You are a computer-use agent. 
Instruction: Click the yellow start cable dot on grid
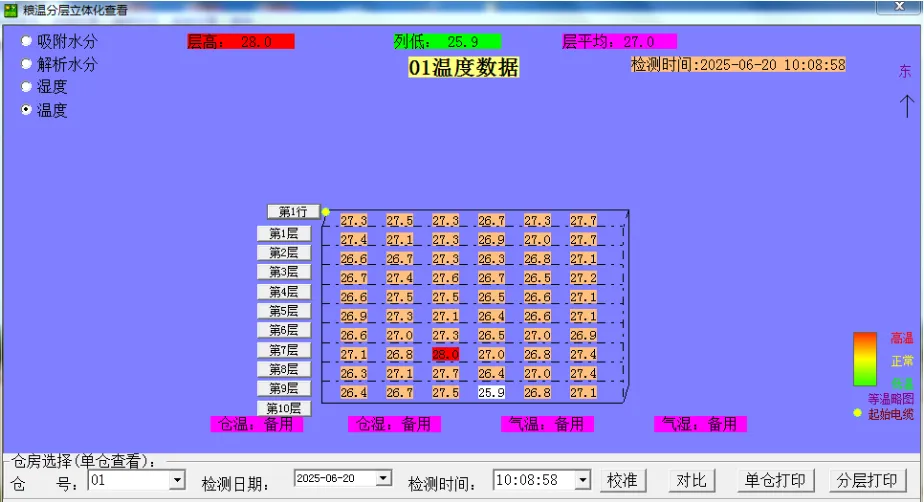pyautogui.click(x=326, y=212)
